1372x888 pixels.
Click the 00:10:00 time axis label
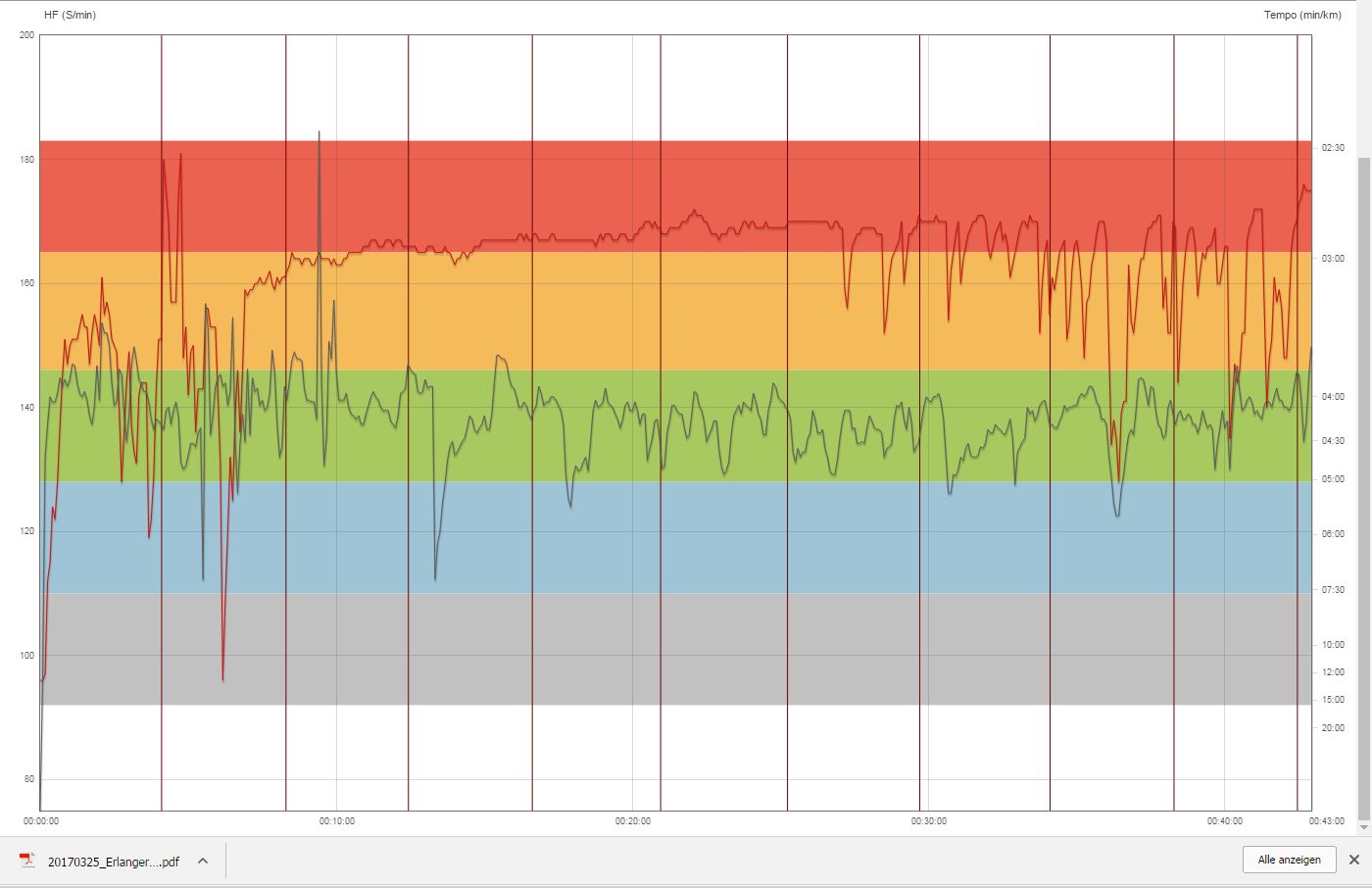pos(337,821)
